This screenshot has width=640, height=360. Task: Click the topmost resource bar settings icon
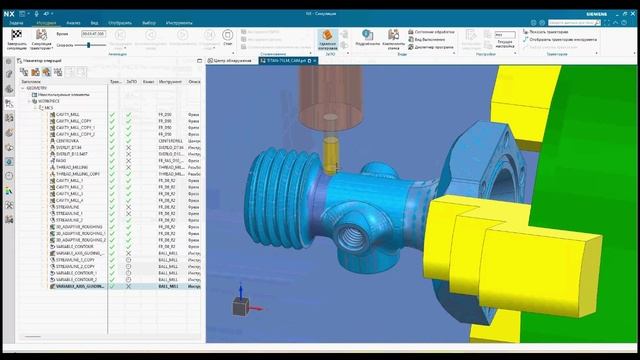pyautogui.click(x=9, y=61)
